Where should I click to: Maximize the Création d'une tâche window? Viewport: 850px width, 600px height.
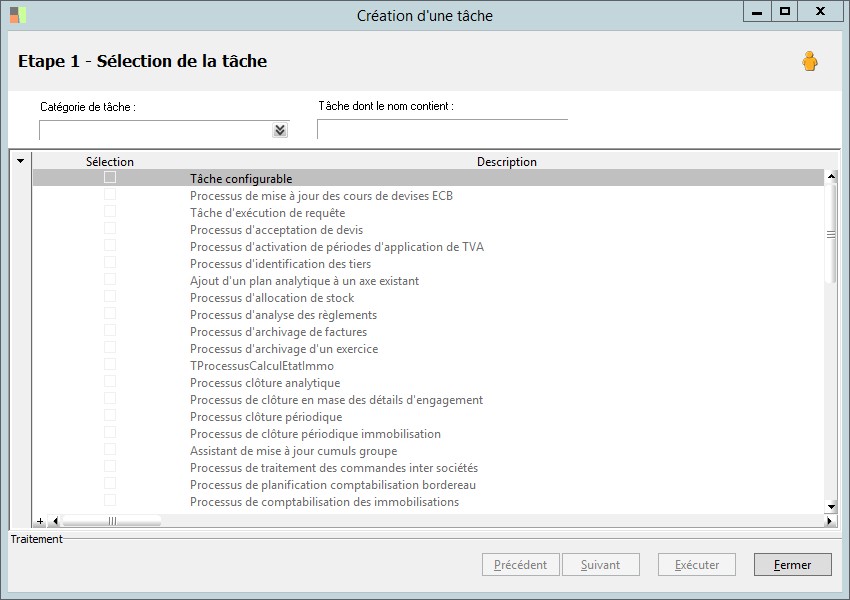tap(785, 12)
